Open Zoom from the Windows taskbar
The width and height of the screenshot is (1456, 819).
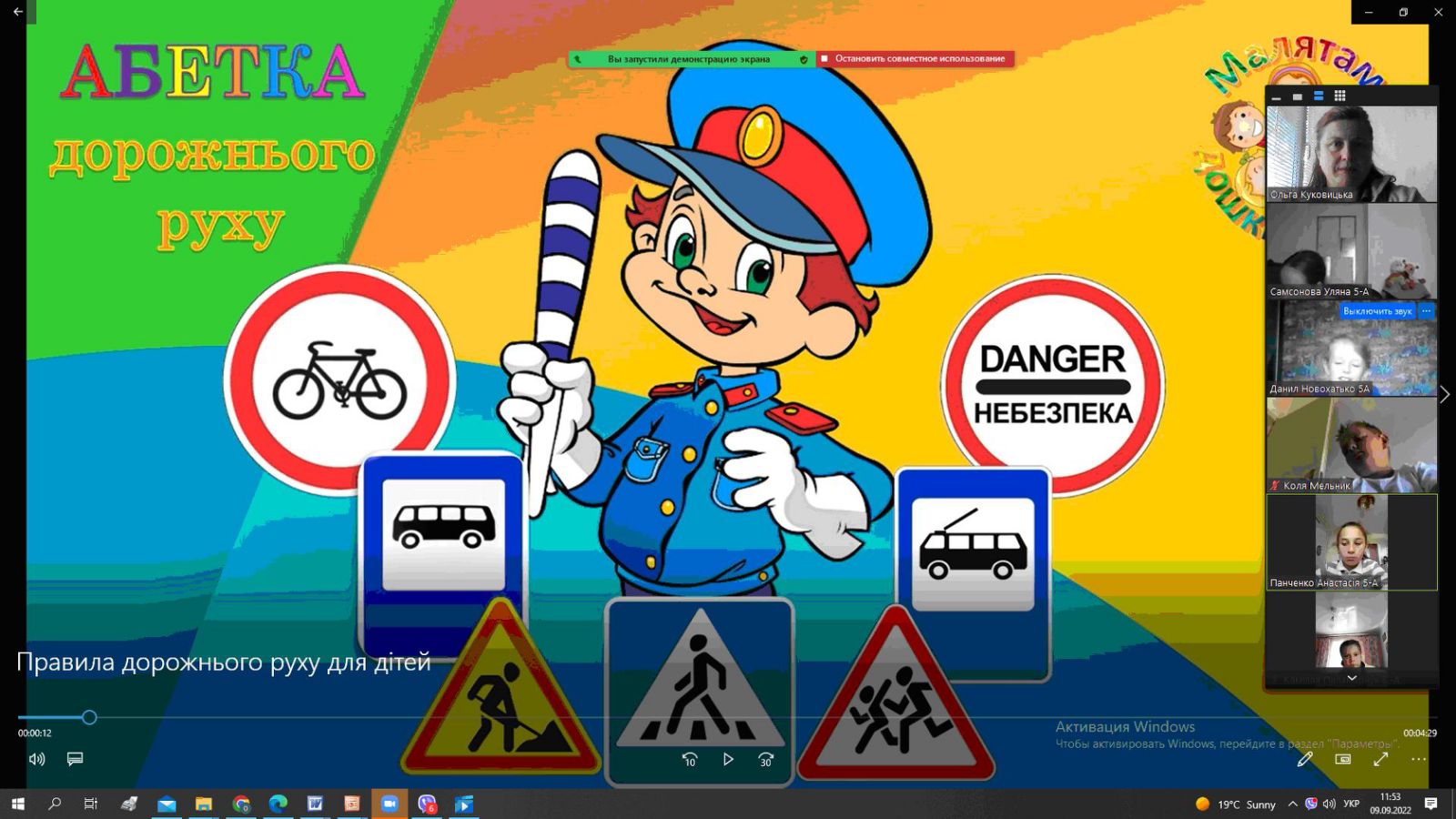pos(389,804)
